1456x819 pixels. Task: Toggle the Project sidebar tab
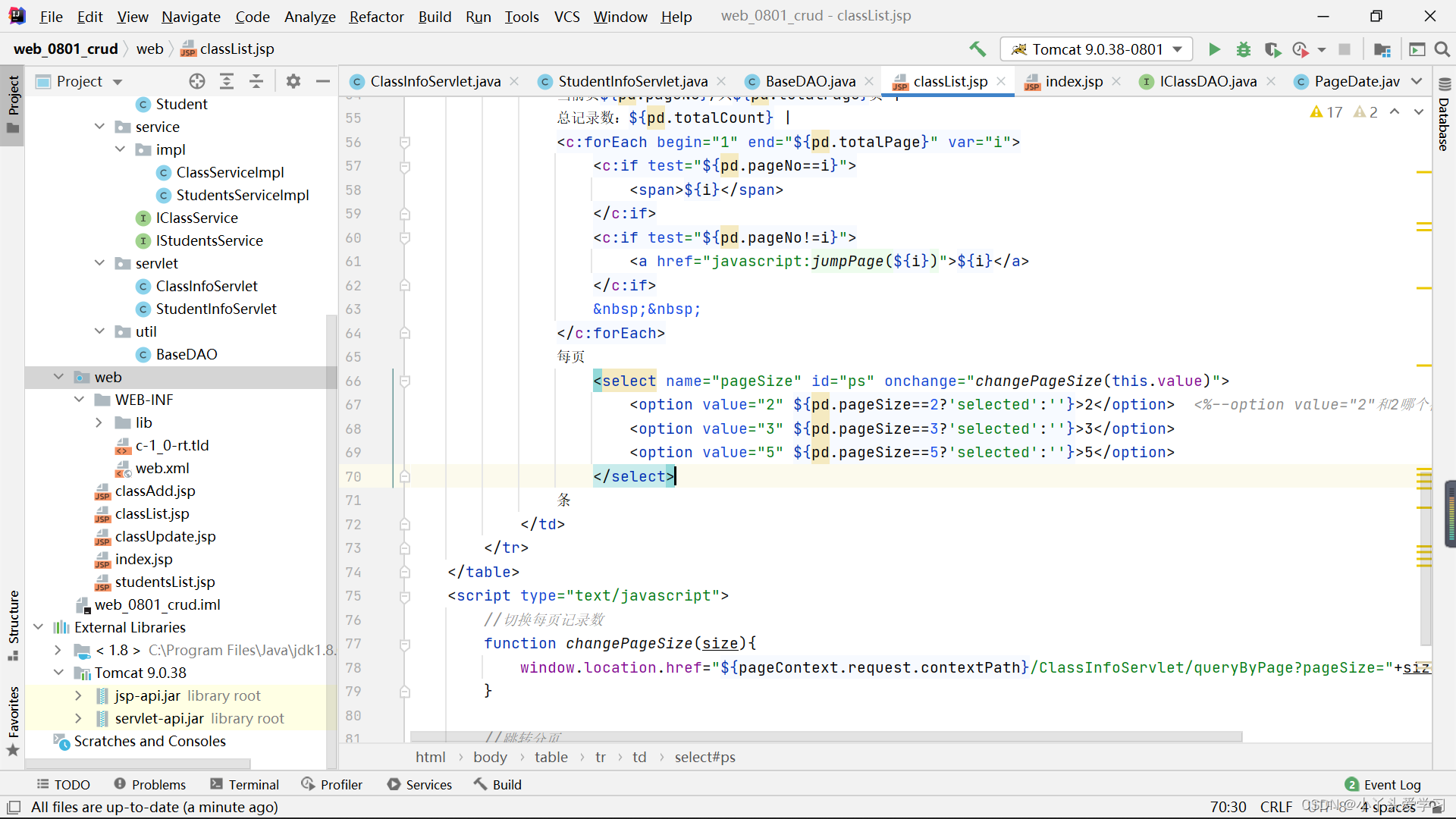(13, 105)
